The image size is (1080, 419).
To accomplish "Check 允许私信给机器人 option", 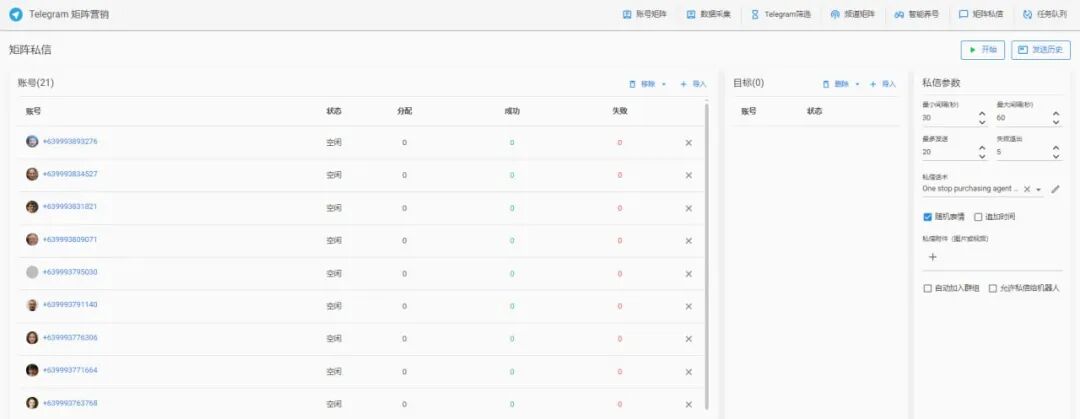I will pos(993,289).
